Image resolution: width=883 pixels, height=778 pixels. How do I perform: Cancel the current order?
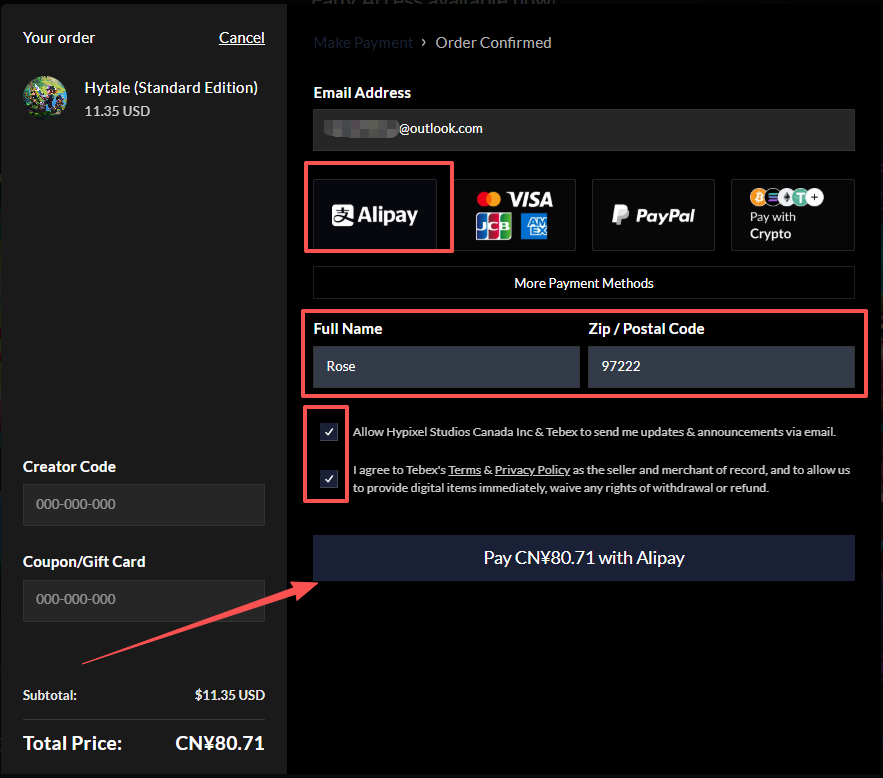pos(242,38)
